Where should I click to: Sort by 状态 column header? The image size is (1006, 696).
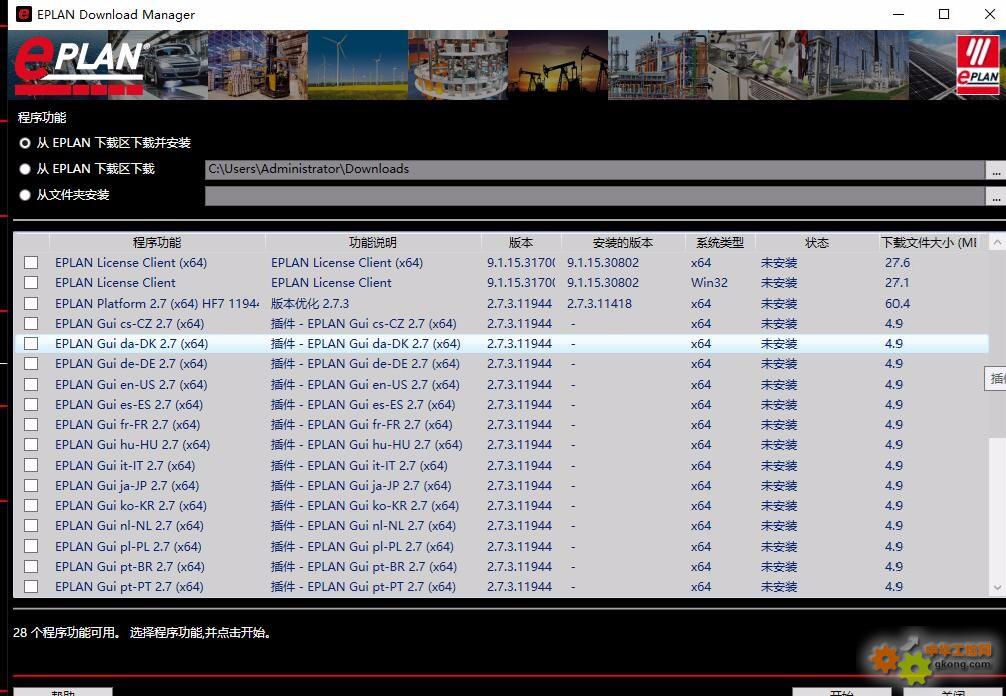817,242
